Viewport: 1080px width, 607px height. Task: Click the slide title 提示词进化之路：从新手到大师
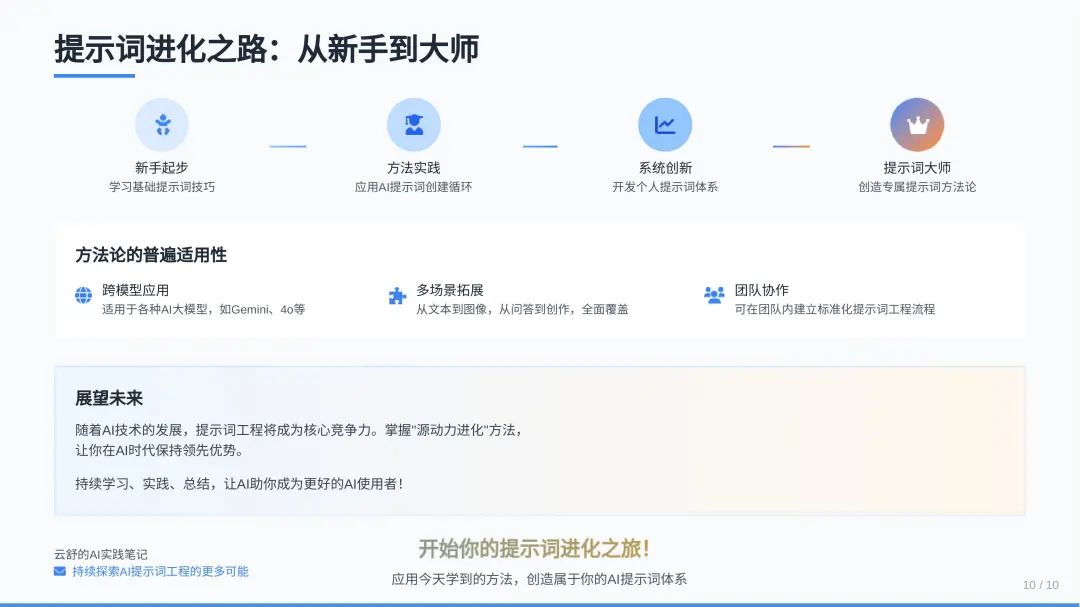(267, 49)
